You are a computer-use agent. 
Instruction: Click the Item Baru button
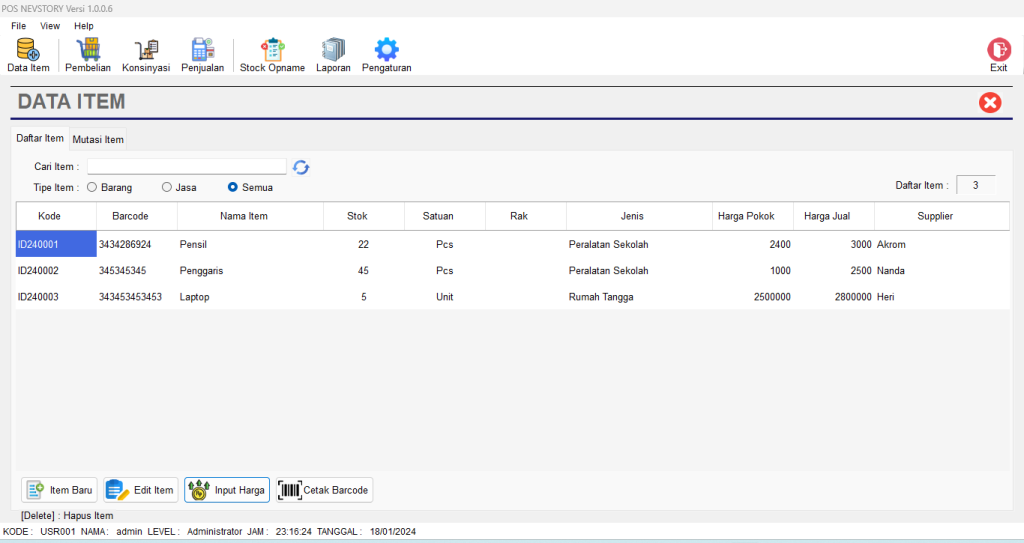click(x=60, y=490)
